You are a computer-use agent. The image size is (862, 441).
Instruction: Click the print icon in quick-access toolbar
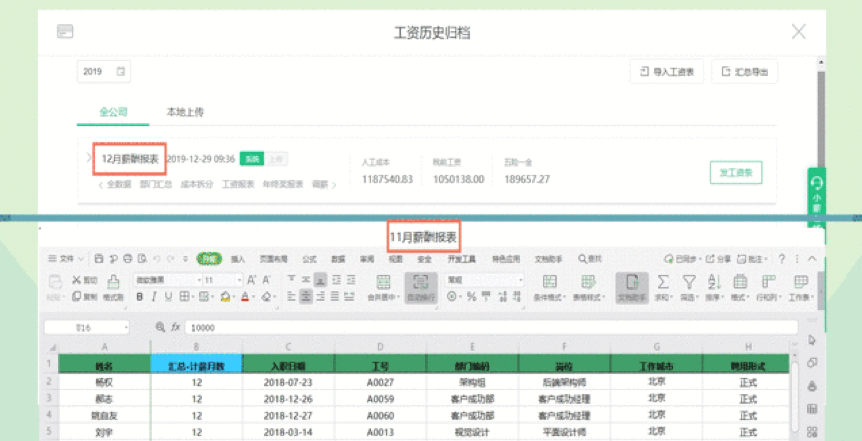click(128, 258)
